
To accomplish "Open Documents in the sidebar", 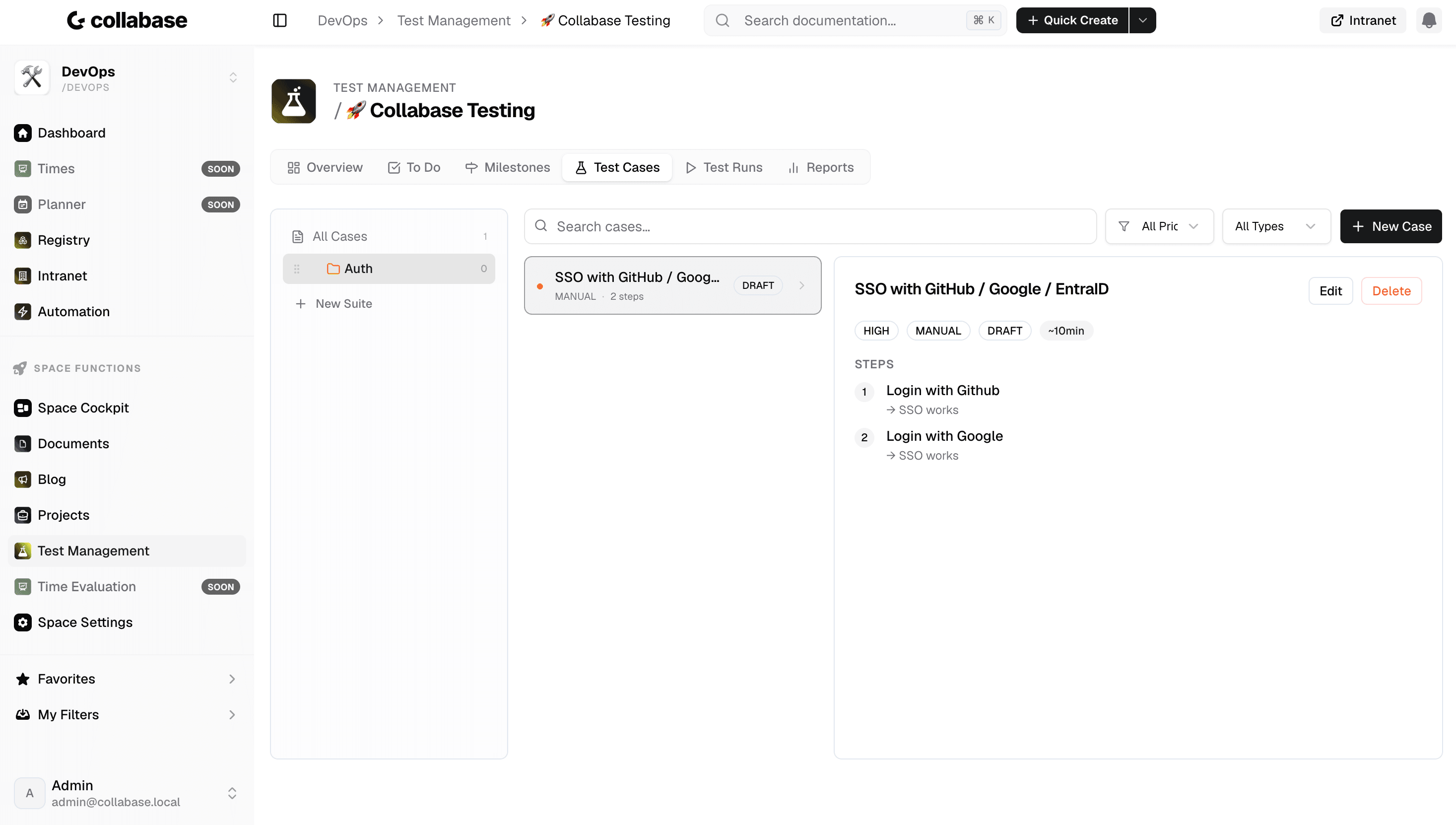I will (x=127, y=444).
